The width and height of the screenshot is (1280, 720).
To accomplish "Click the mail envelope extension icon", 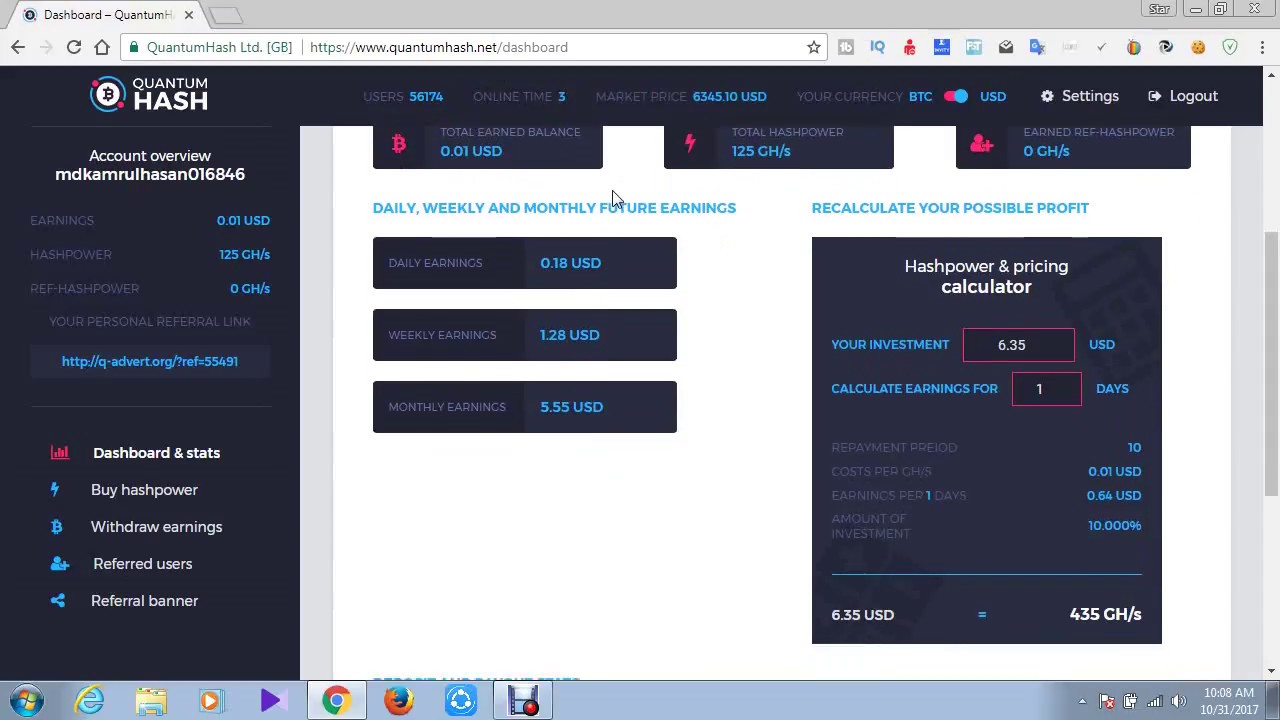I will (1006, 47).
